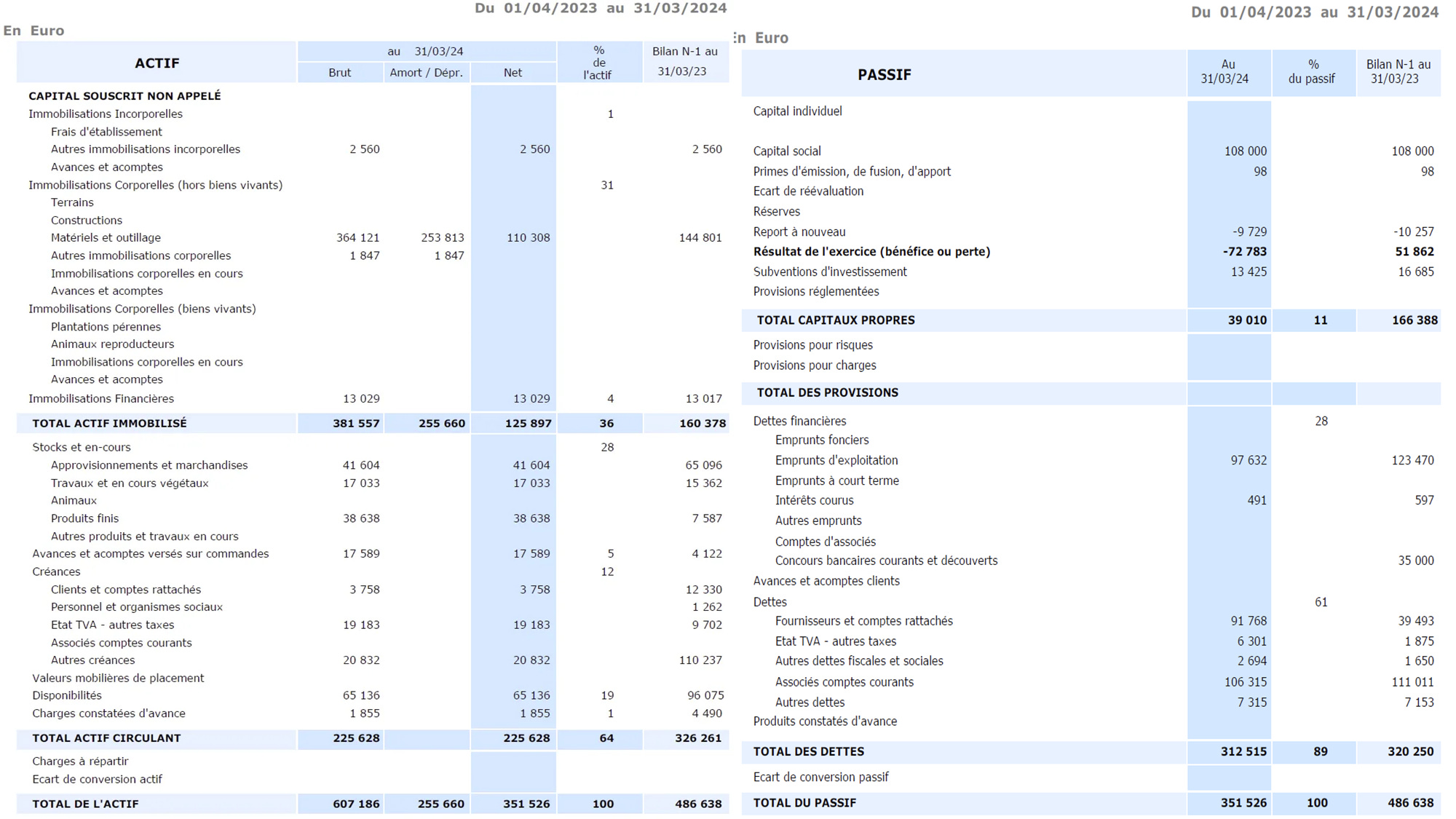Select TOTAL DES DETTES row label
The width and height of the screenshot is (1456, 819).
[808, 752]
